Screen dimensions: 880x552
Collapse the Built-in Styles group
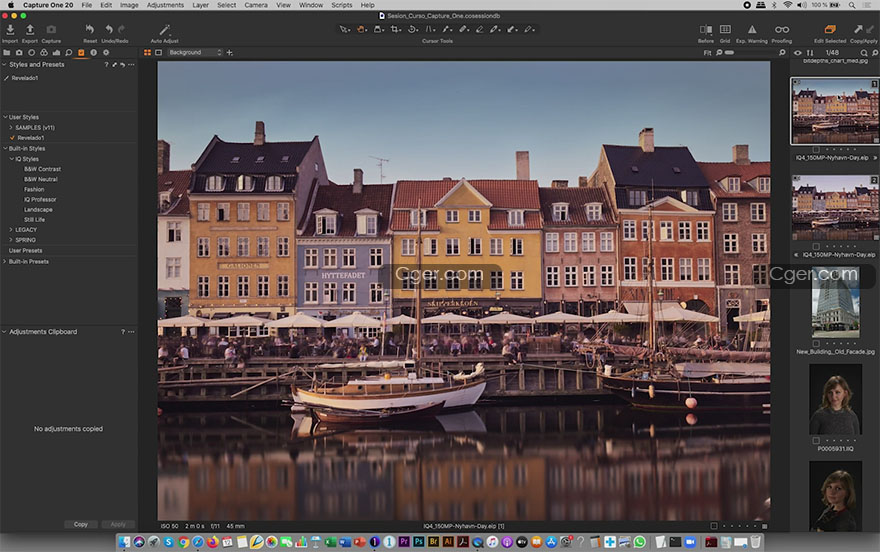(x=5, y=149)
